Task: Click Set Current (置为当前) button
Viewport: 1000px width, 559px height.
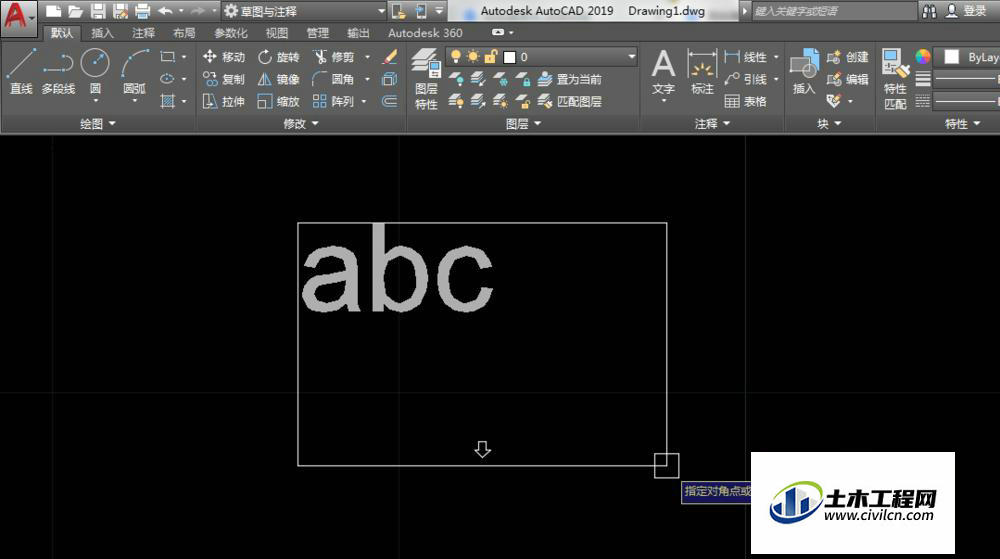Action: coord(570,79)
